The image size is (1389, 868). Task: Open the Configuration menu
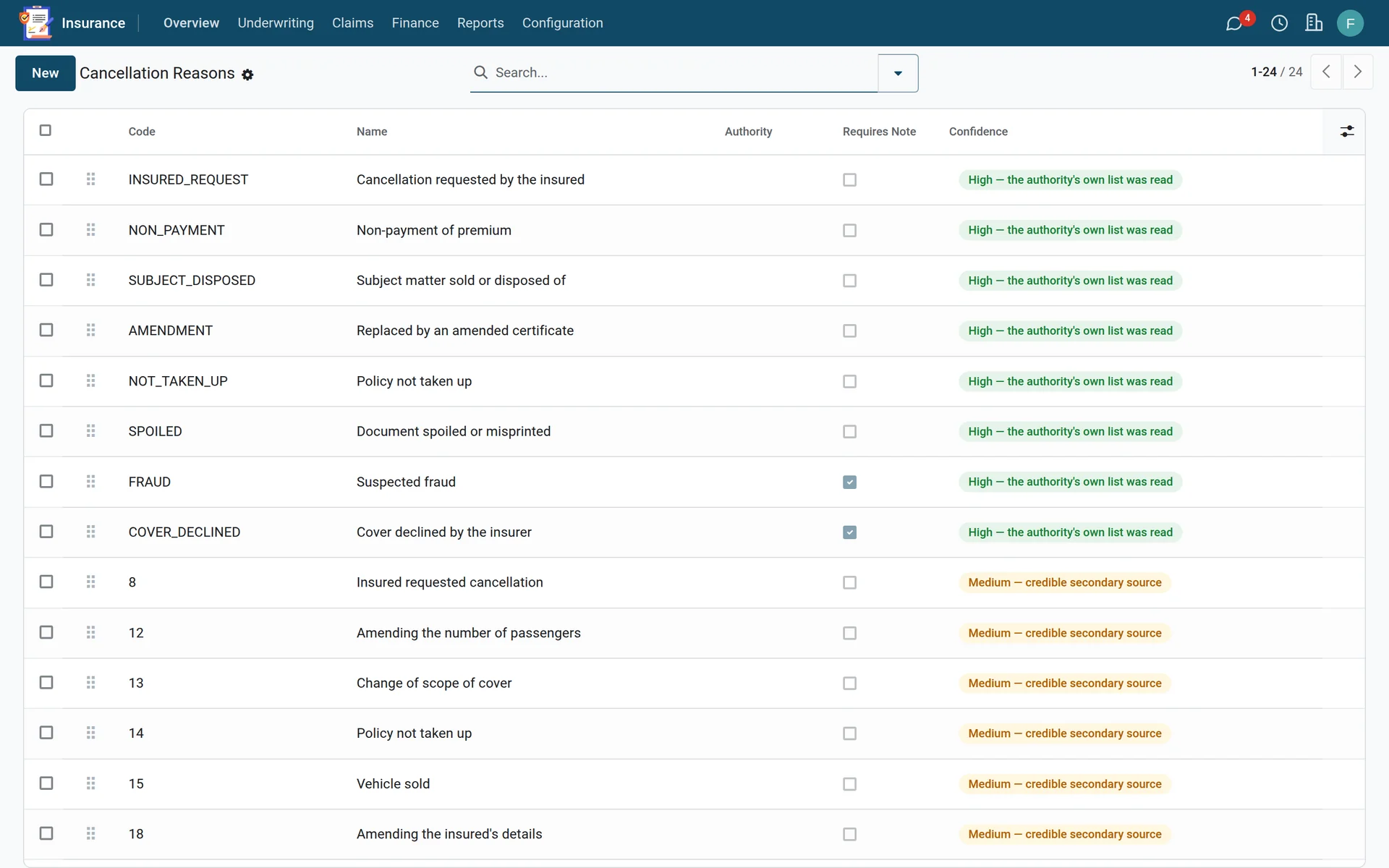coord(563,23)
